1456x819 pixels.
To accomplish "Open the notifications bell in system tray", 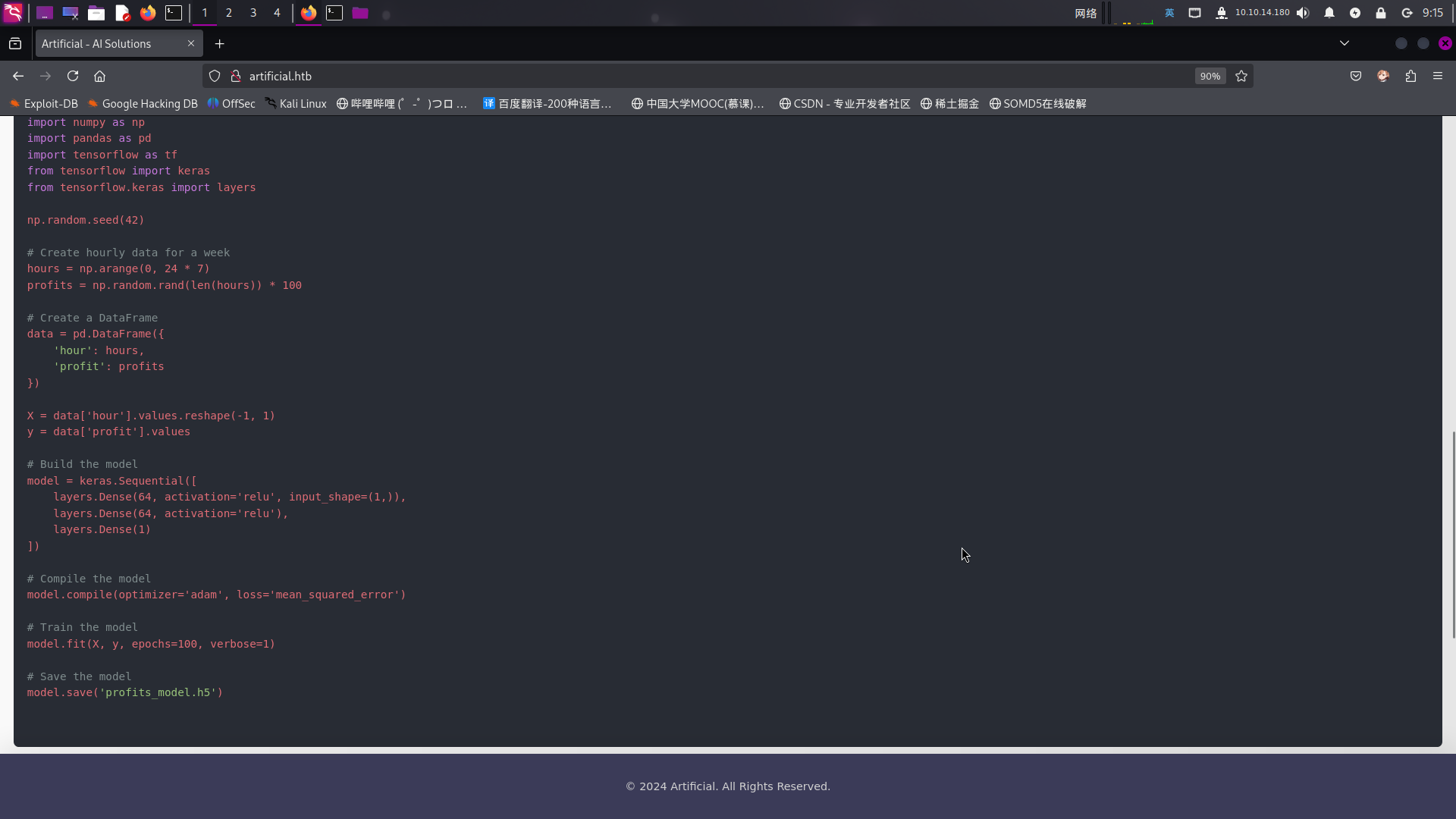I will click(1329, 13).
